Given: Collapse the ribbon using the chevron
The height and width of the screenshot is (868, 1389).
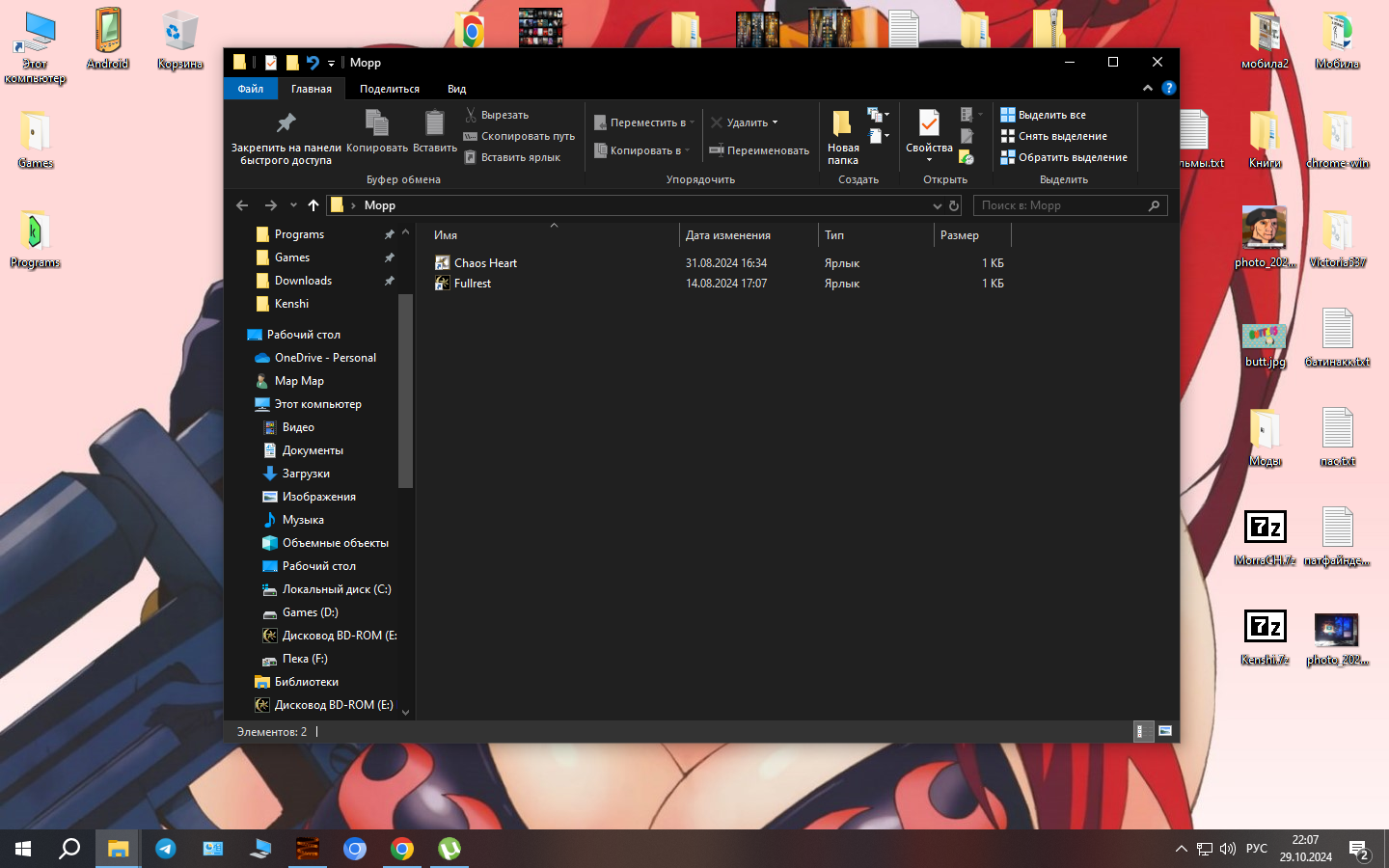Looking at the screenshot, I should [1148, 88].
